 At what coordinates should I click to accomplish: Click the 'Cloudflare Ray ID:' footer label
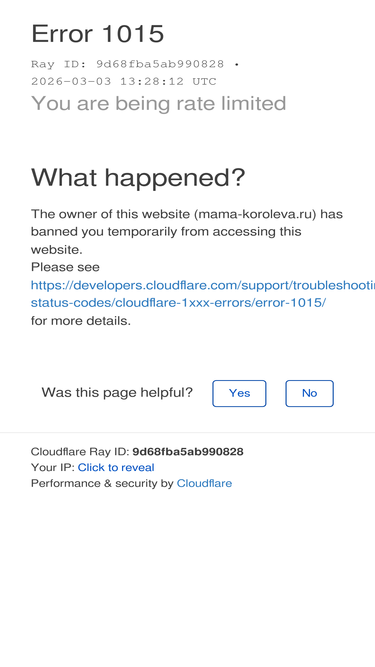point(80,451)
